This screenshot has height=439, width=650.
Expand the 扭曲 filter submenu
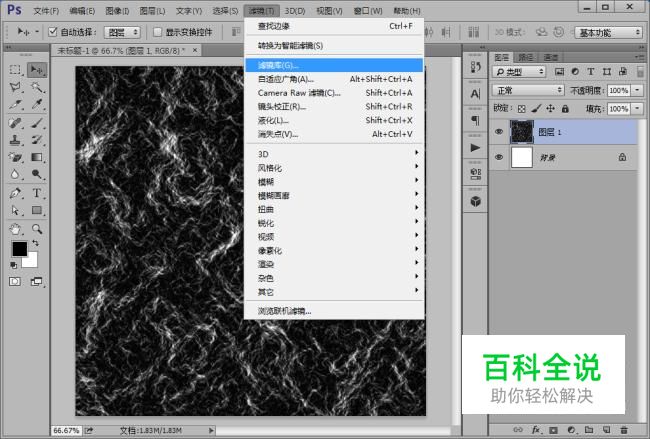pos(334,209)
